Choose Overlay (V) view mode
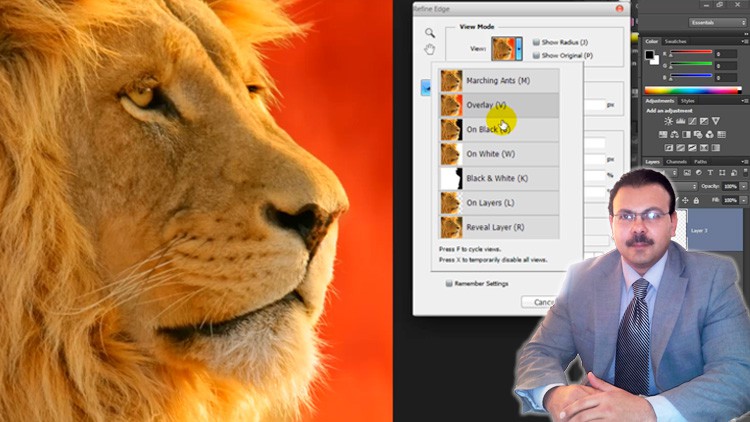Image resolution: width=750 pixels, height=422 pixels. pyautogui.click(x=499, y=105)
